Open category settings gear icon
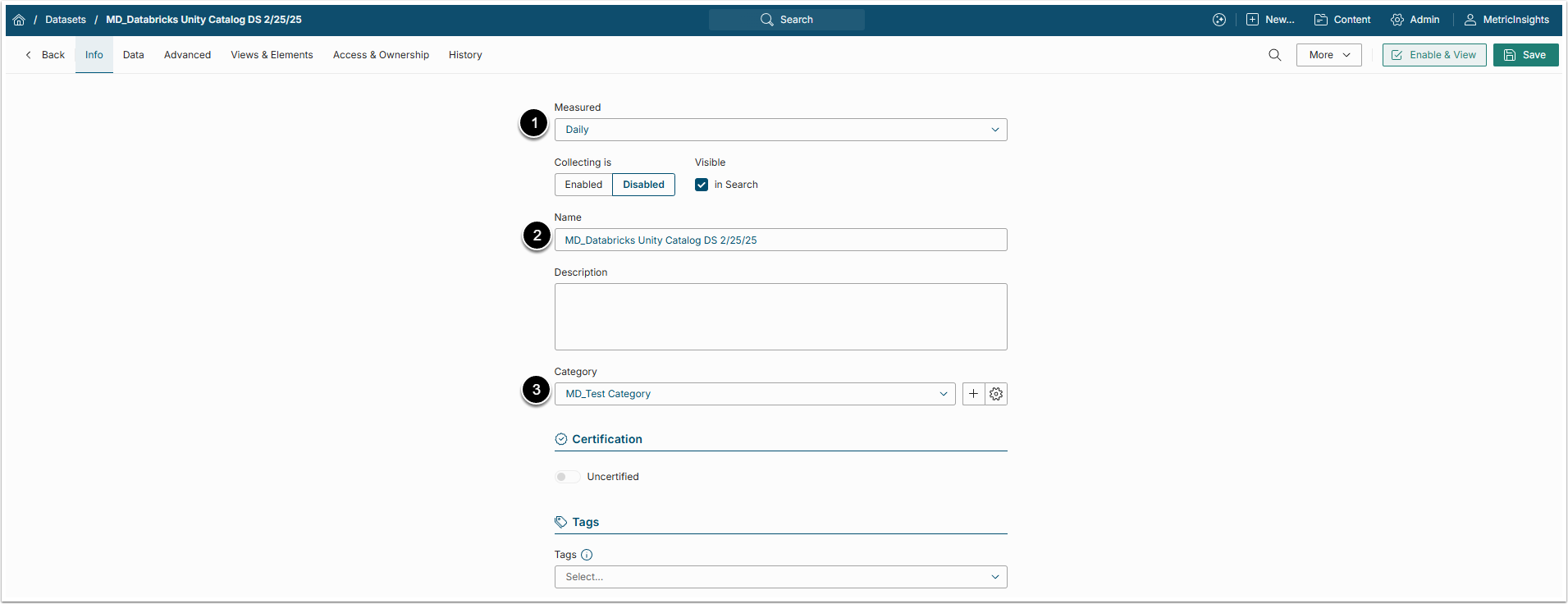 coord(996,394)
